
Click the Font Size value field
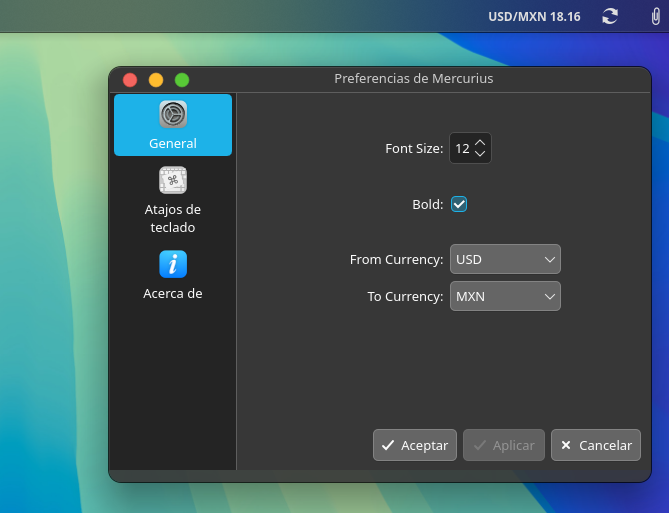(462, 148)
